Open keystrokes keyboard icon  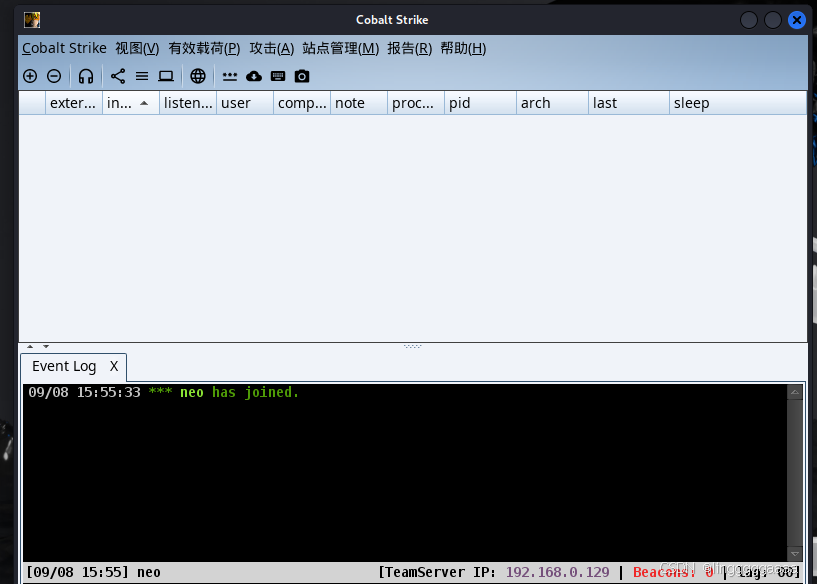pos(278,76)
